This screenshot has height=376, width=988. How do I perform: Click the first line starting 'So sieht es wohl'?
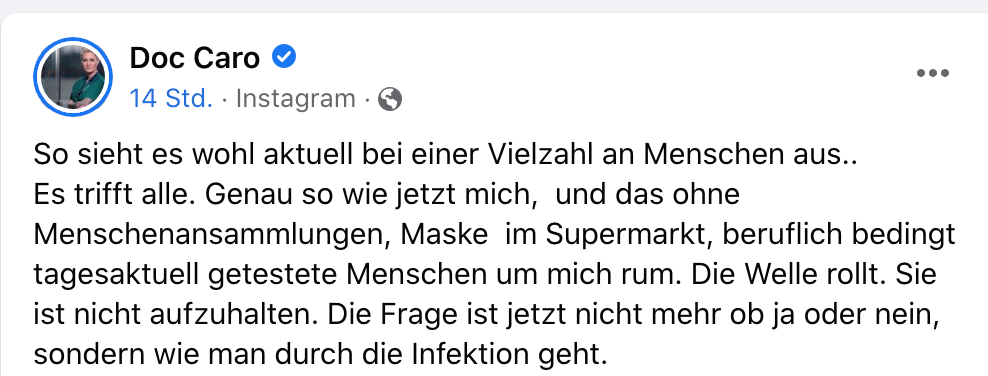(445, 156)
